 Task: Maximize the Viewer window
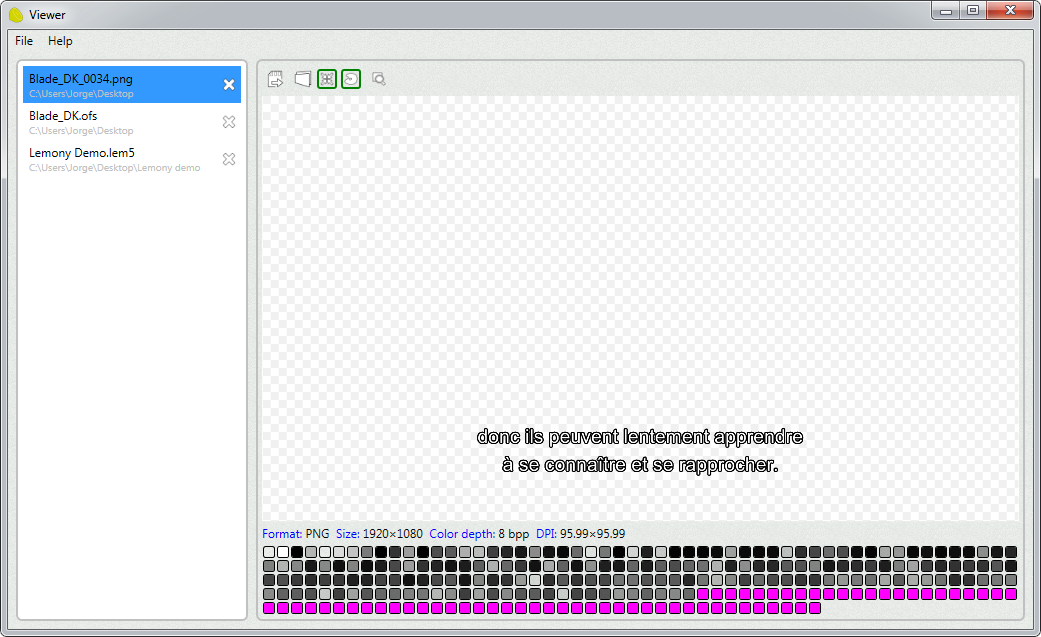tap(973, 11)
